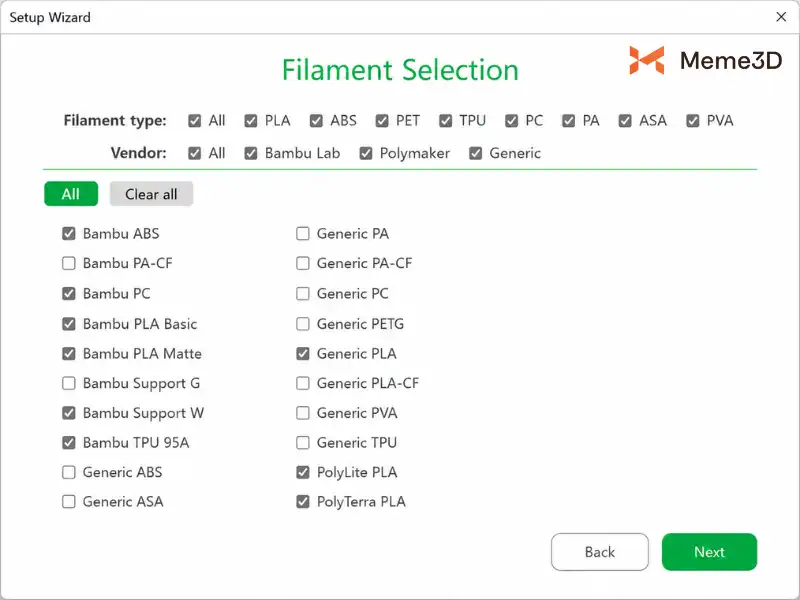
Task: Disable the Generic vendor filter
Action: tap(476, 153)
